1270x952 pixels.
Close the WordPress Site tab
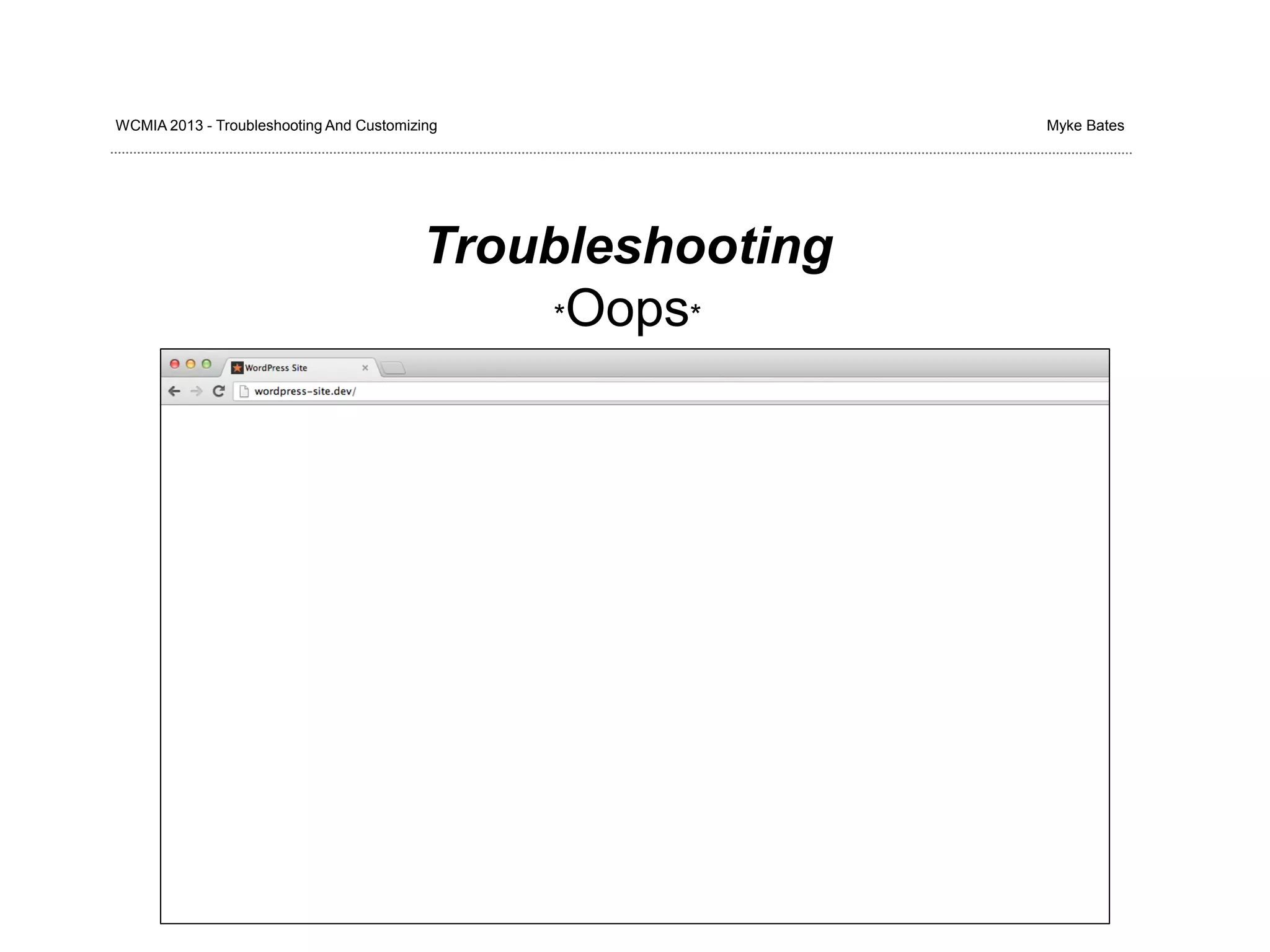(365, 368)
